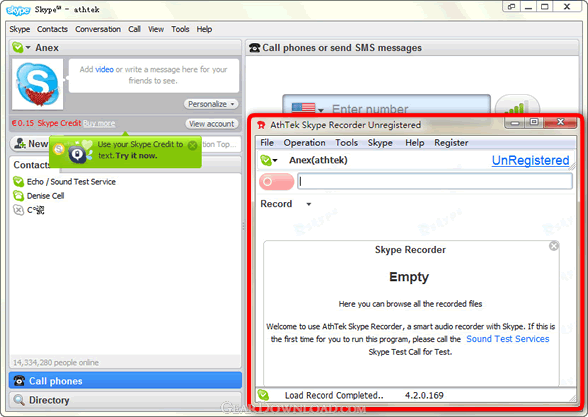Click the View account button
The height and width of the screenshot is (417, 588).
[212, 124]
